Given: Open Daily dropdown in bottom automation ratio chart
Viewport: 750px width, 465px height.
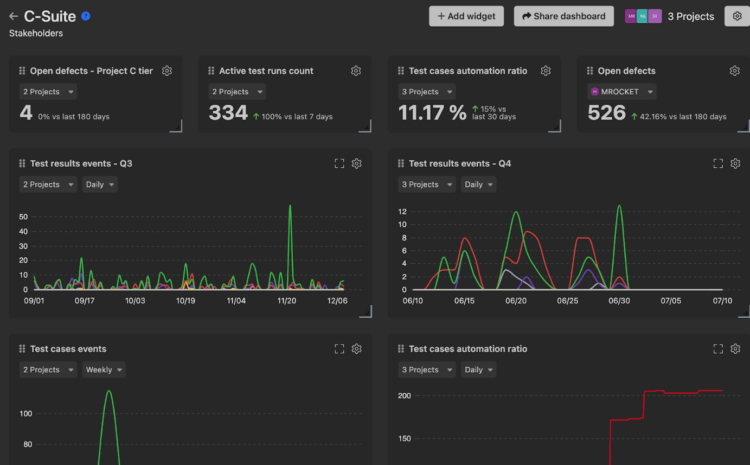Looking at the screenshot, I should click(x=479, y=369).
